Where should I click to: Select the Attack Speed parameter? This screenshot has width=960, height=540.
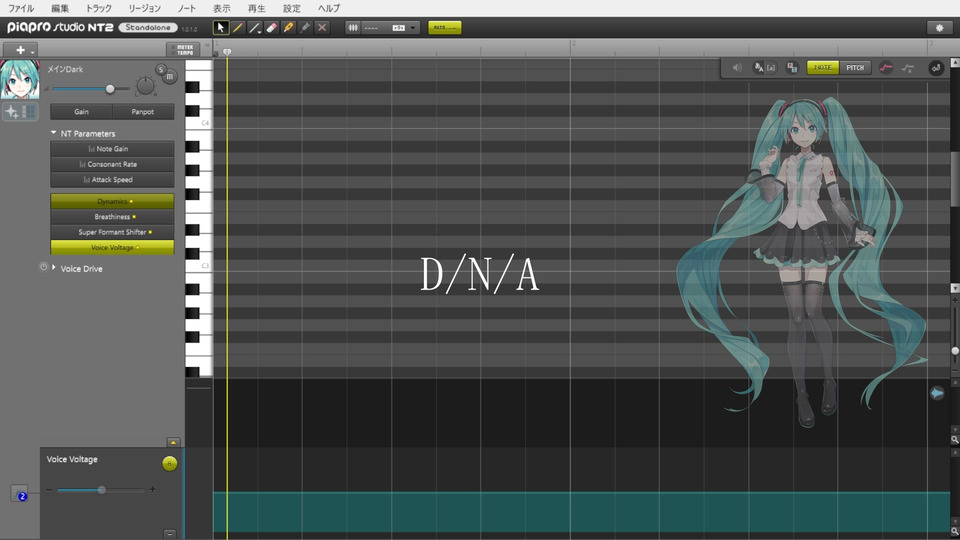click(112, 179)
